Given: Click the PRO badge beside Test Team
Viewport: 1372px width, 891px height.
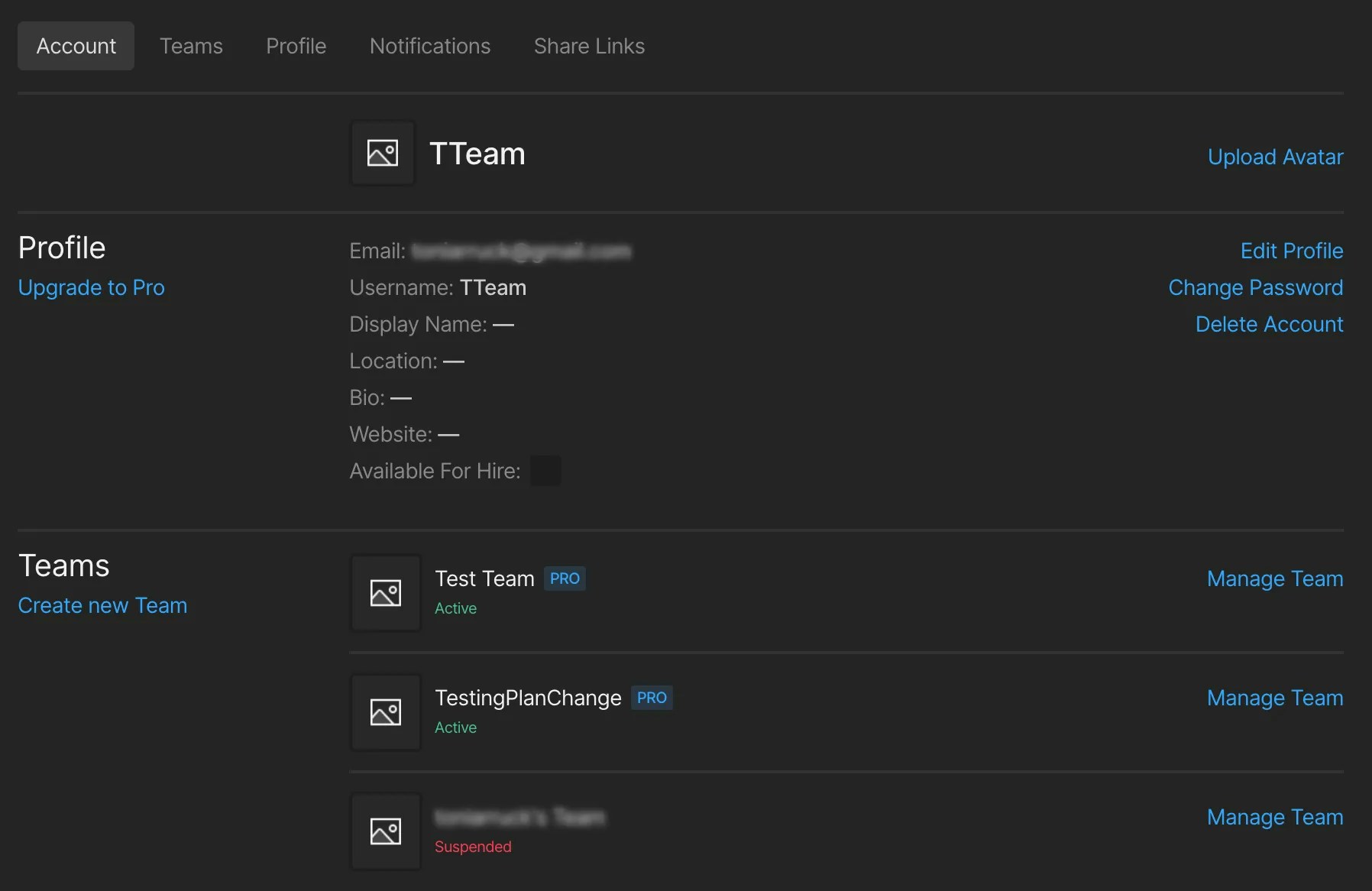Looking at the screenshot, I should pyautogui.click(x=565, y=578).
